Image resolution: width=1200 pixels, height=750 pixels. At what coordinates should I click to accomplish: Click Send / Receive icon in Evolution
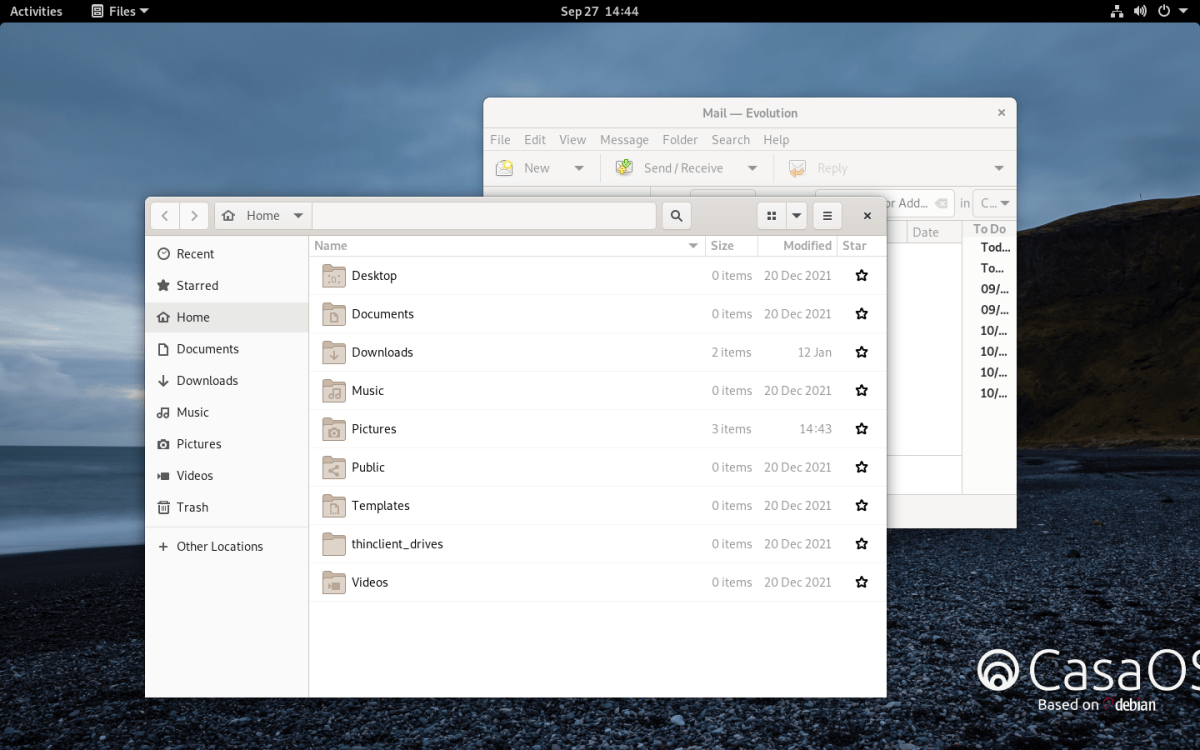(x=624, y=168)
